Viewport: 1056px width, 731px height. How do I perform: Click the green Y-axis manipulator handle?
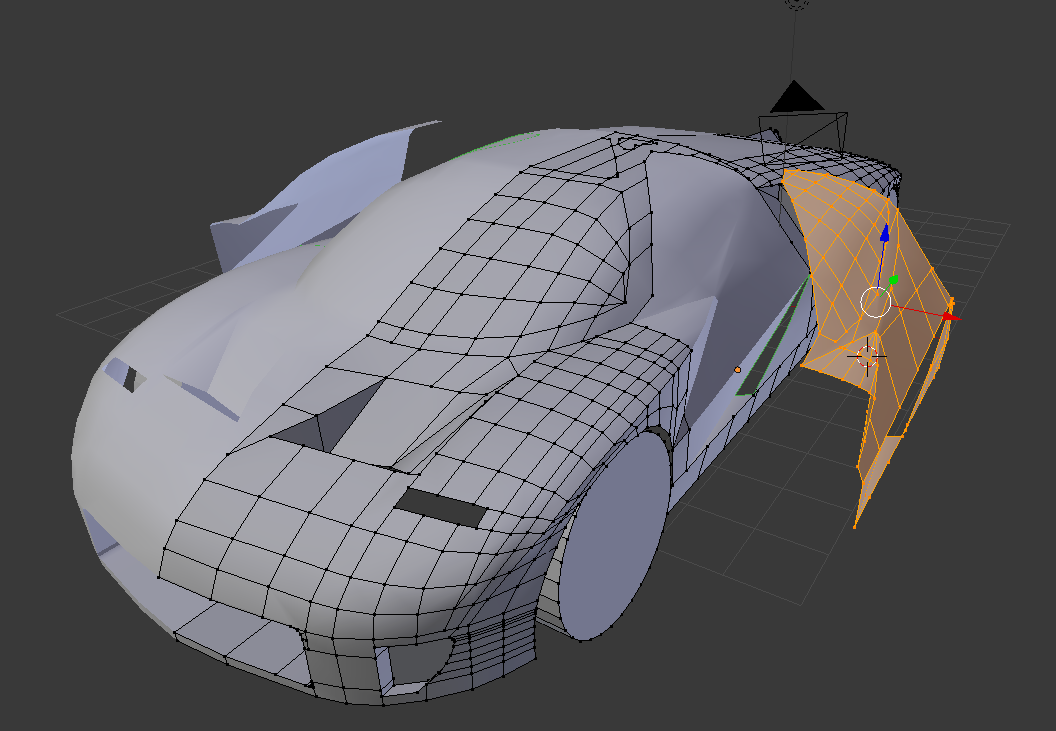point(894,280)
